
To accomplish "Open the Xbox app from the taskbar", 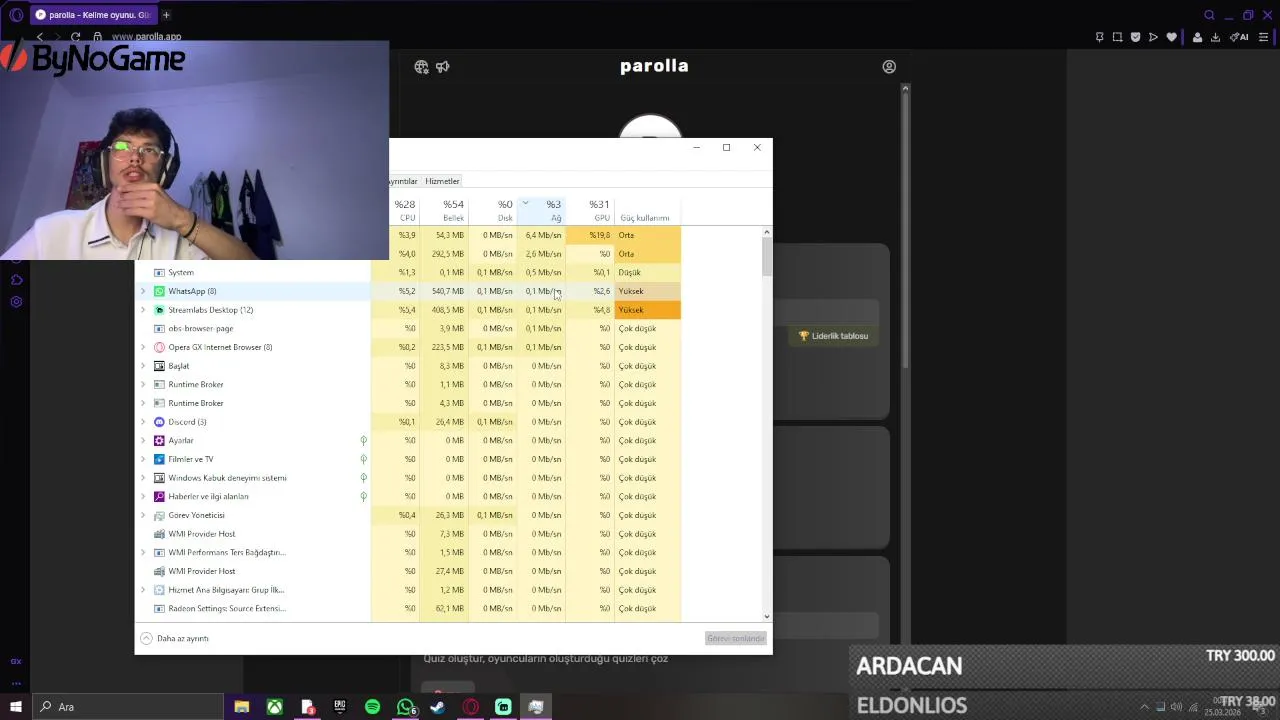I will point(274,707).
